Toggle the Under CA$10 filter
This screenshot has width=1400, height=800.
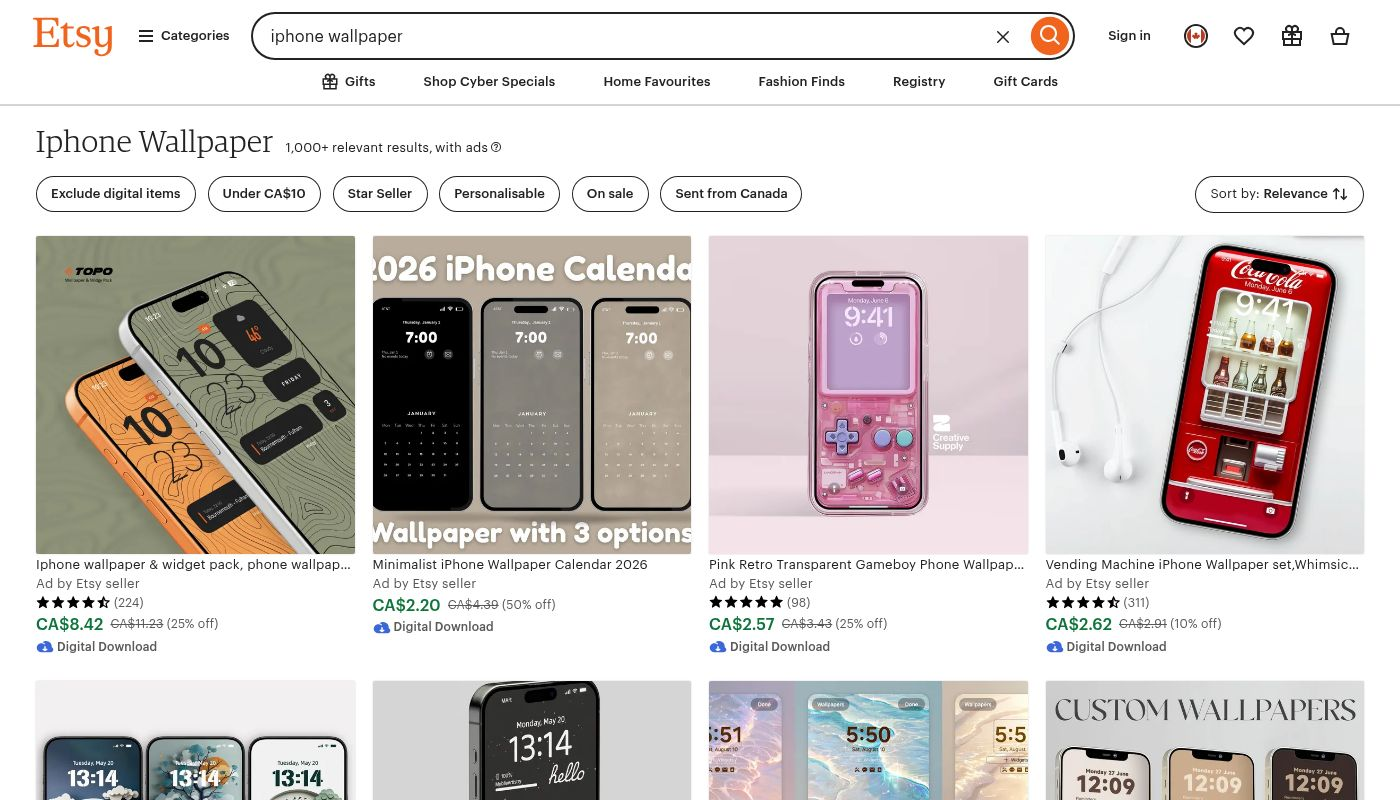[x=264, y=194]
